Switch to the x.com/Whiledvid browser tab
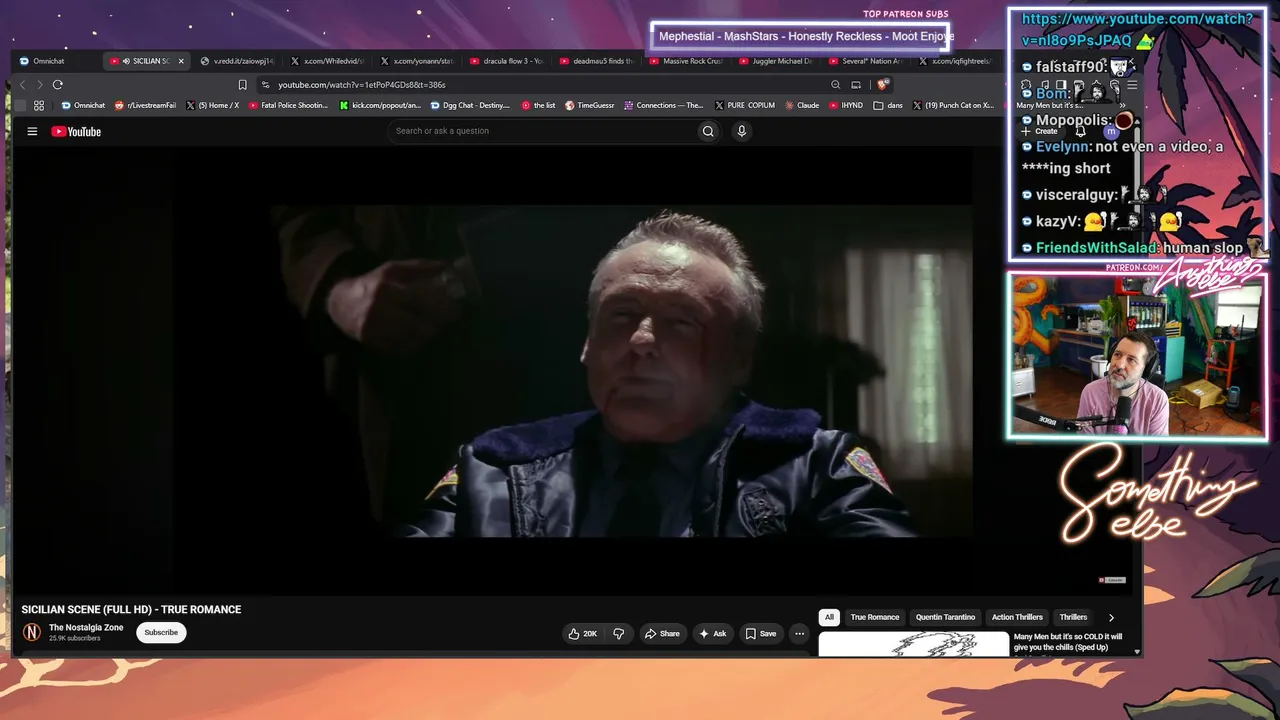Screen dimensions: 1280x720 (x=327, y=61)
